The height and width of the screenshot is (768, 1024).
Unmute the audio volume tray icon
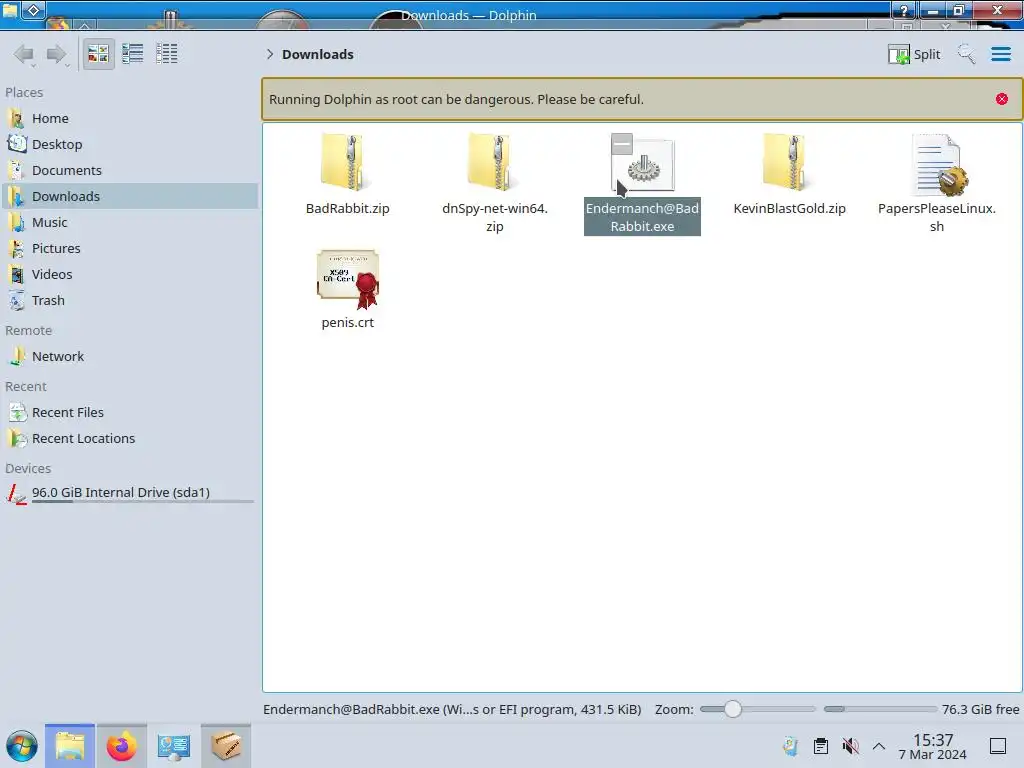pyautogui.click(x=850, y=746)
